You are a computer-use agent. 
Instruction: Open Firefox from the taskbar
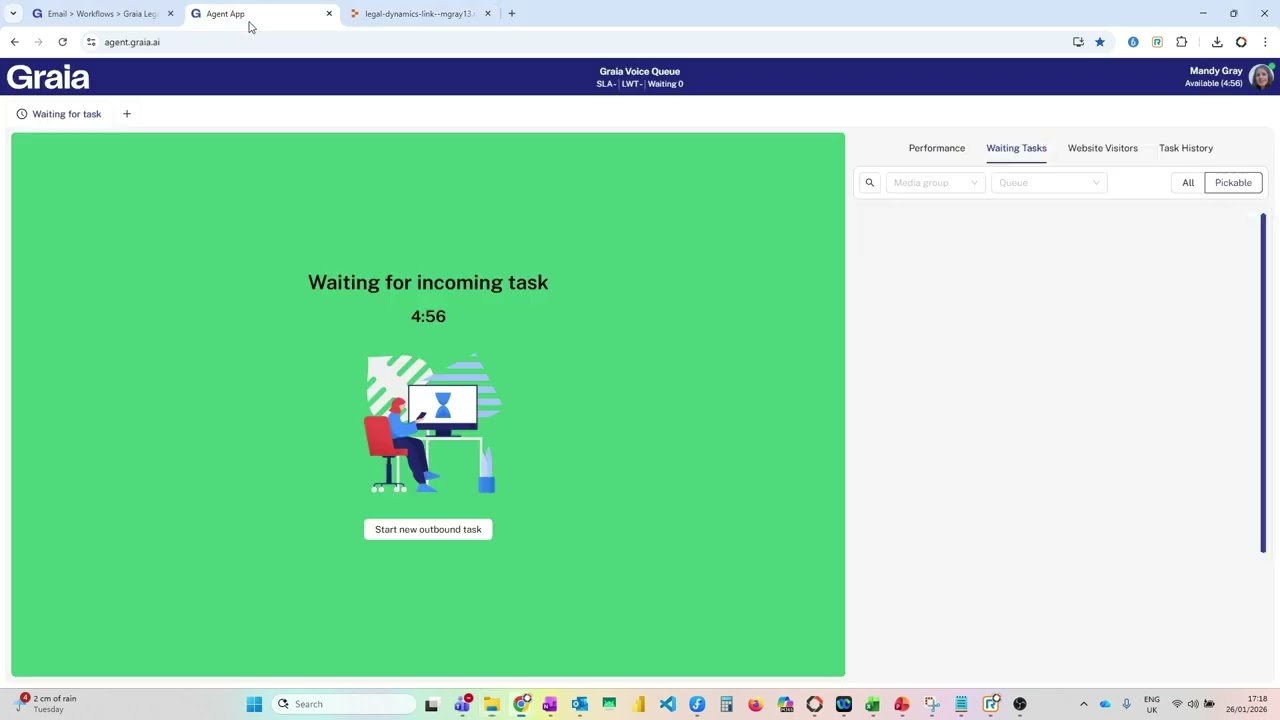(x=755, y=704)
